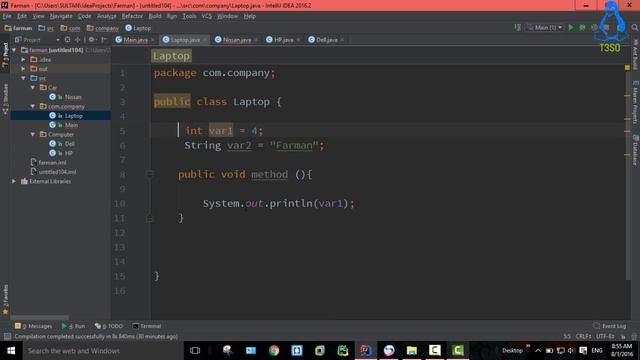
Task: Close the Main.java tab
Action: pyautogui.click(x=153, y=40)
